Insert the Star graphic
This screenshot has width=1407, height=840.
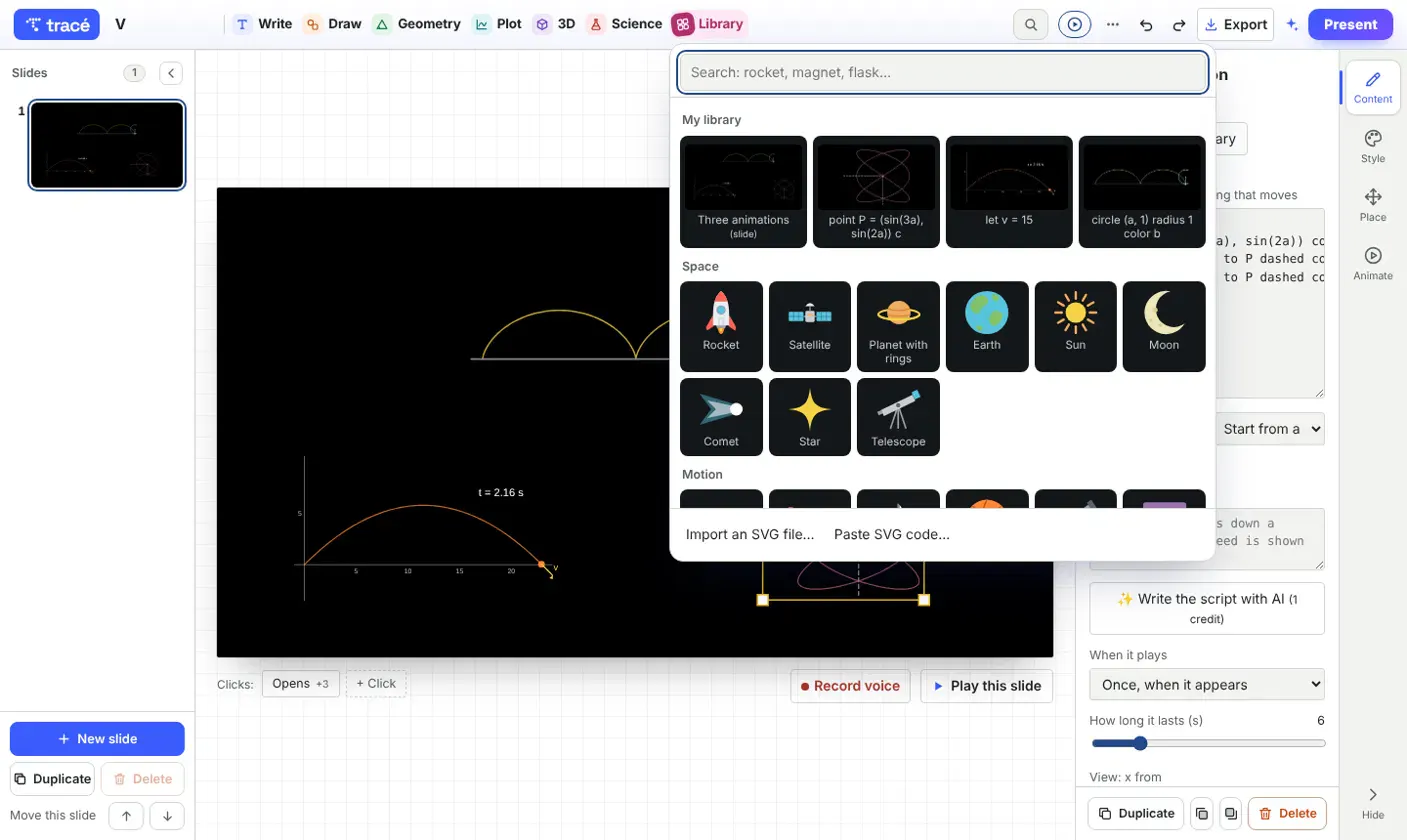point(810,417)
